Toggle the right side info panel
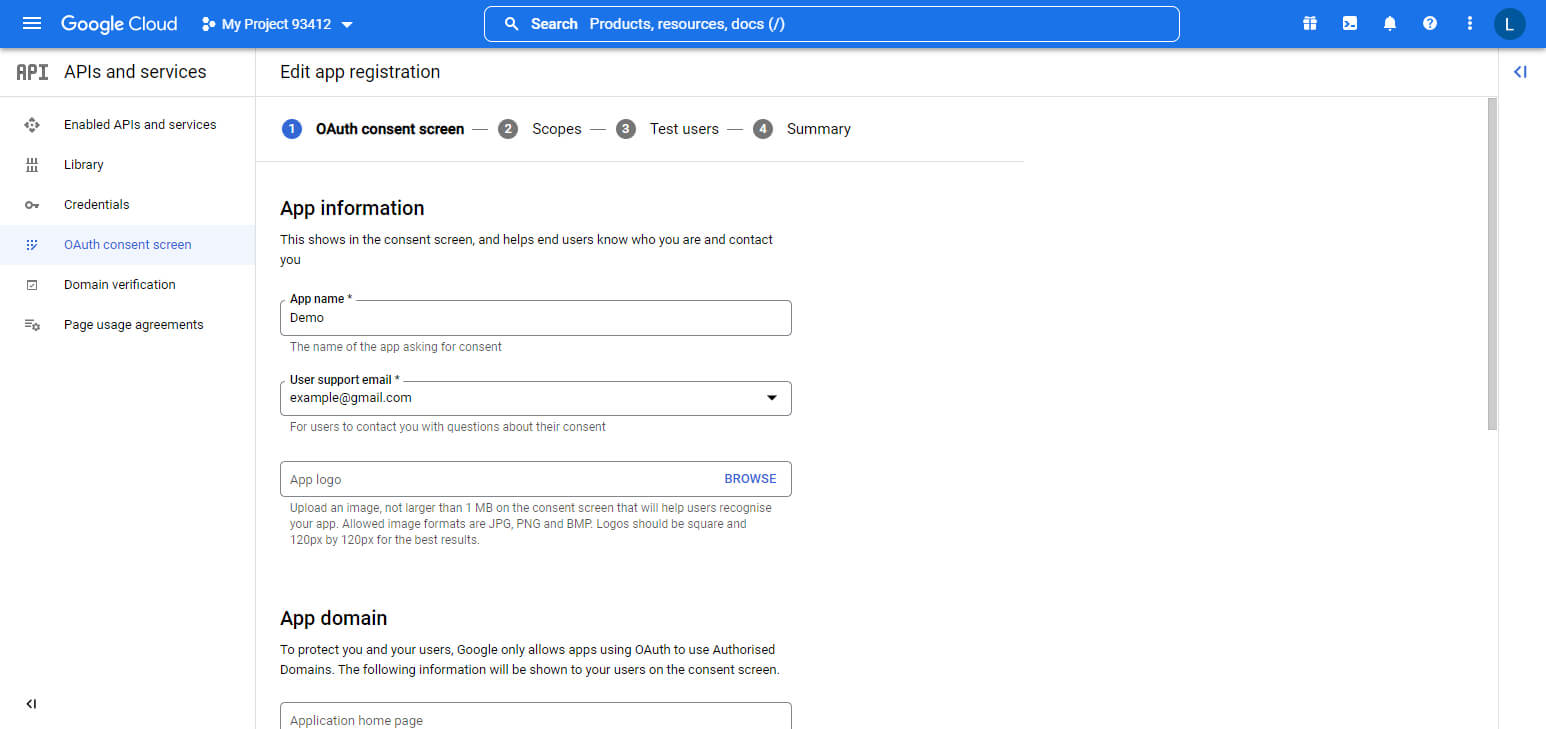 [1520, 72]
